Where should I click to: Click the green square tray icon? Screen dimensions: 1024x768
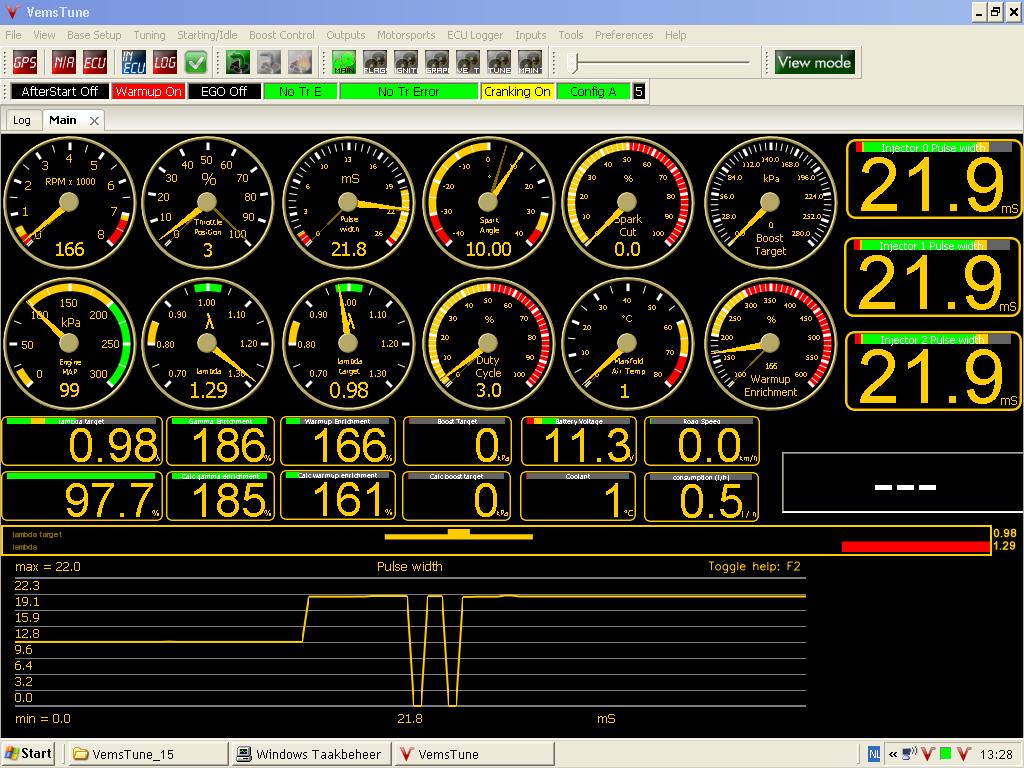pyautogui.click(x=945, y=754)
